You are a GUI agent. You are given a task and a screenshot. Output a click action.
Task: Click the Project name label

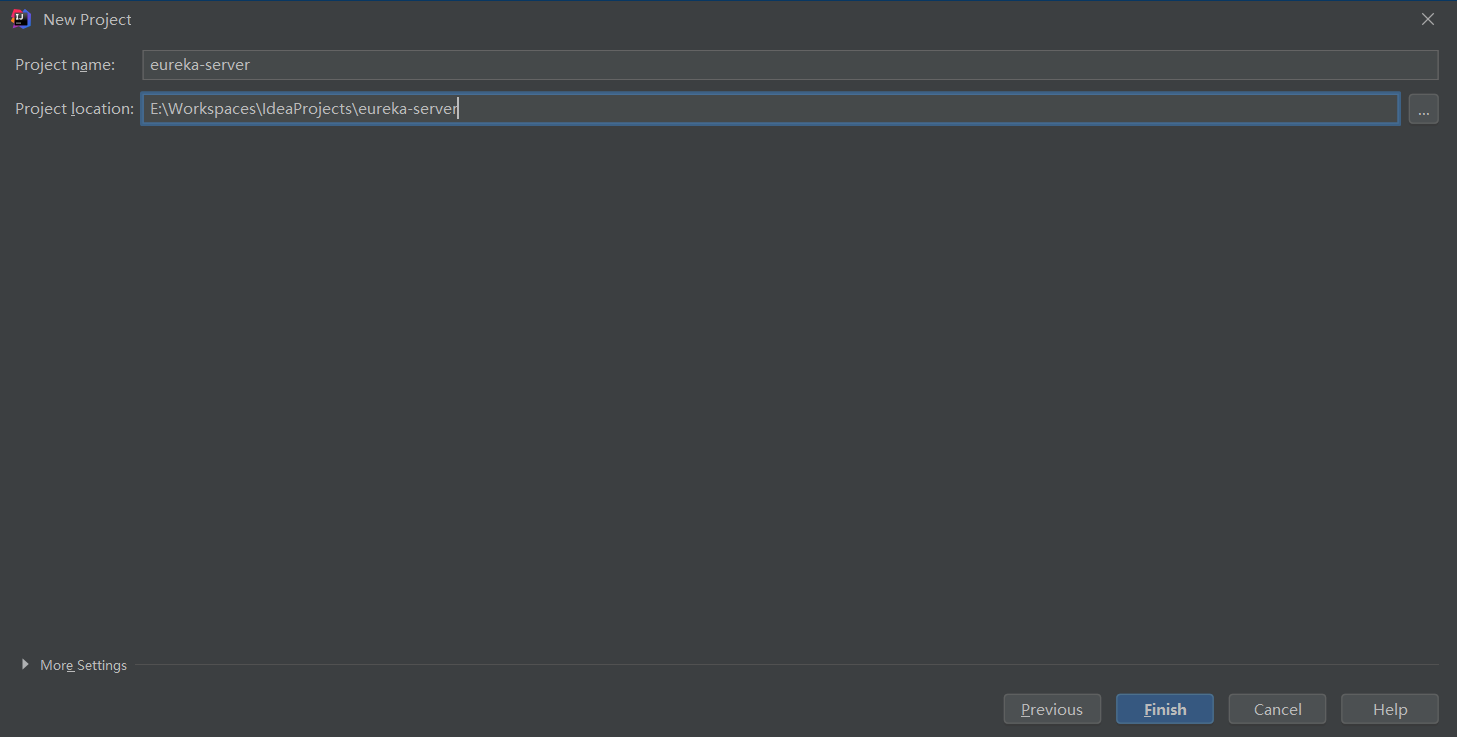click(65, 65)
